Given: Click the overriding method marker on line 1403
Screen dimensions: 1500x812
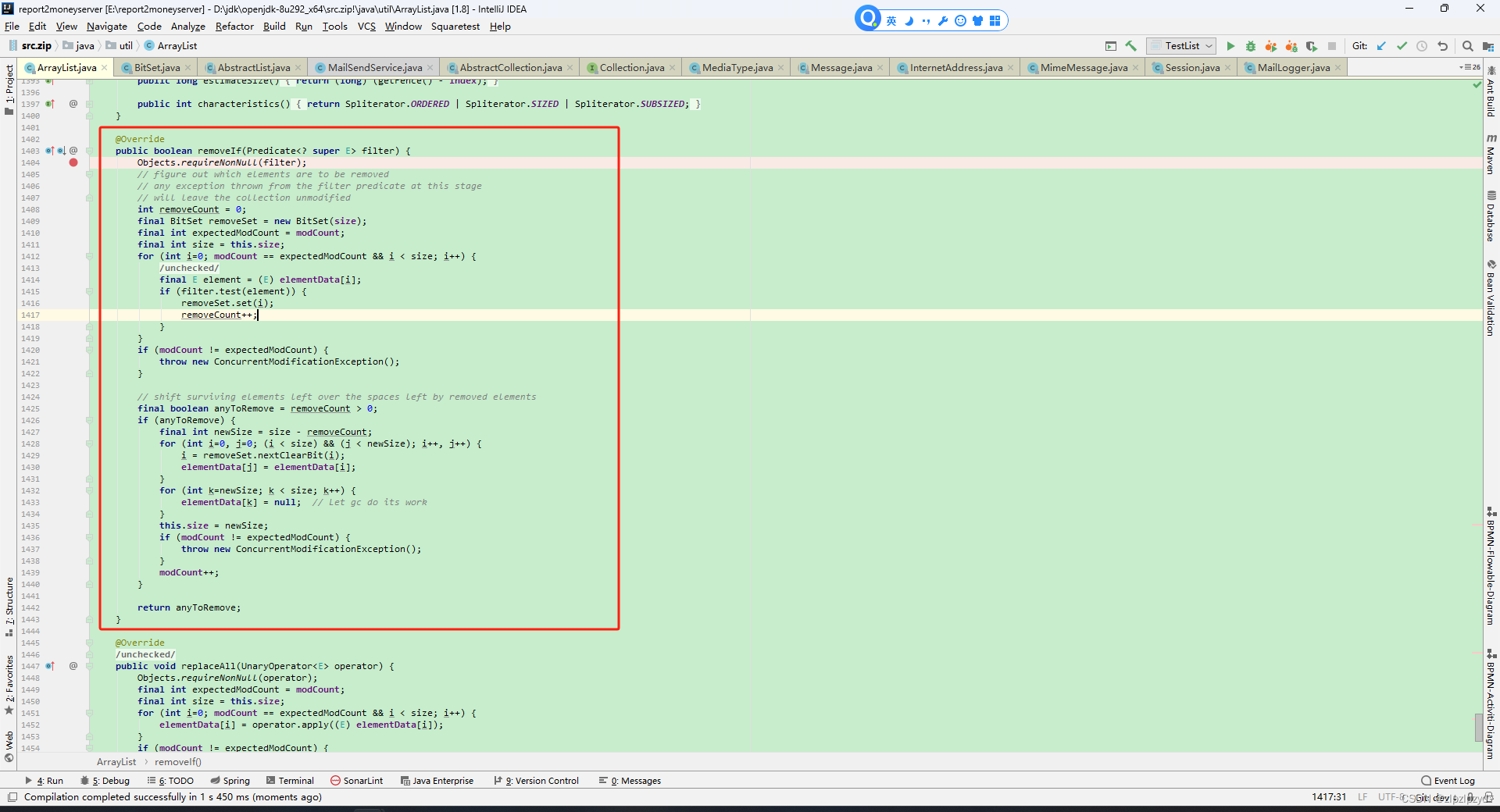Looking at the screenshot, I should tap(50, 151).
